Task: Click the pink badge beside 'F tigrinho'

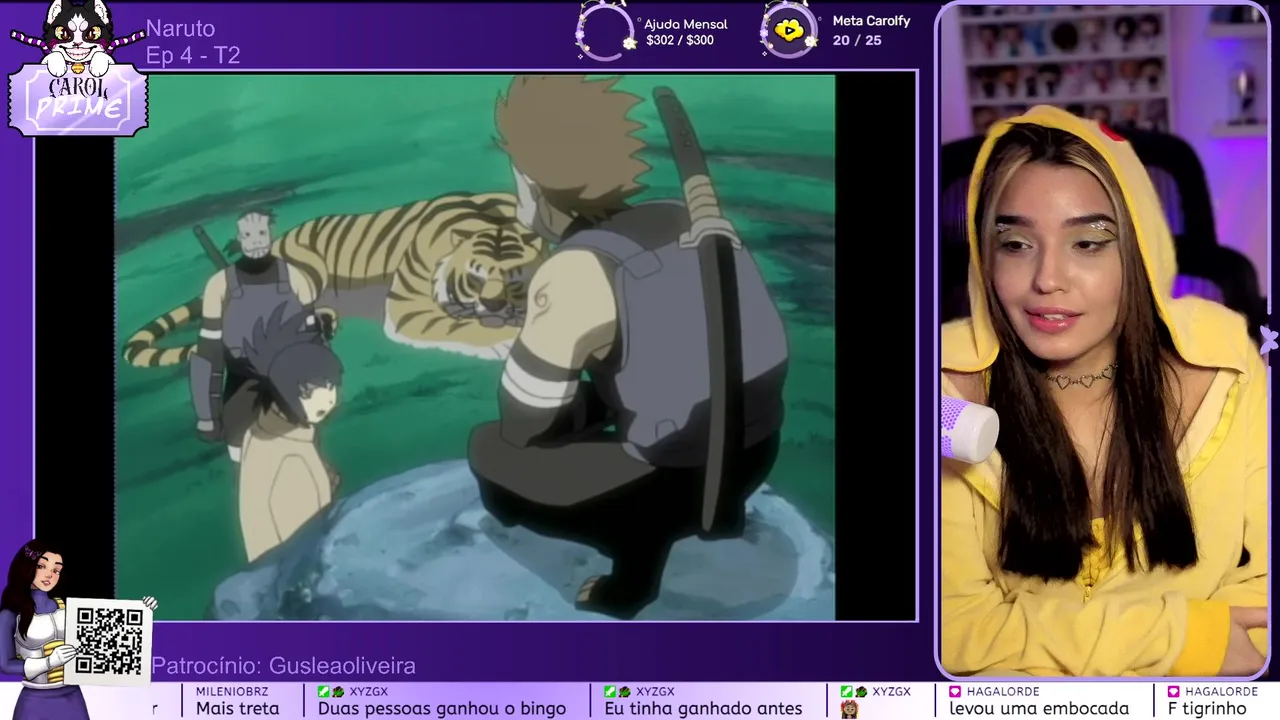Action: click(1174, 692)
